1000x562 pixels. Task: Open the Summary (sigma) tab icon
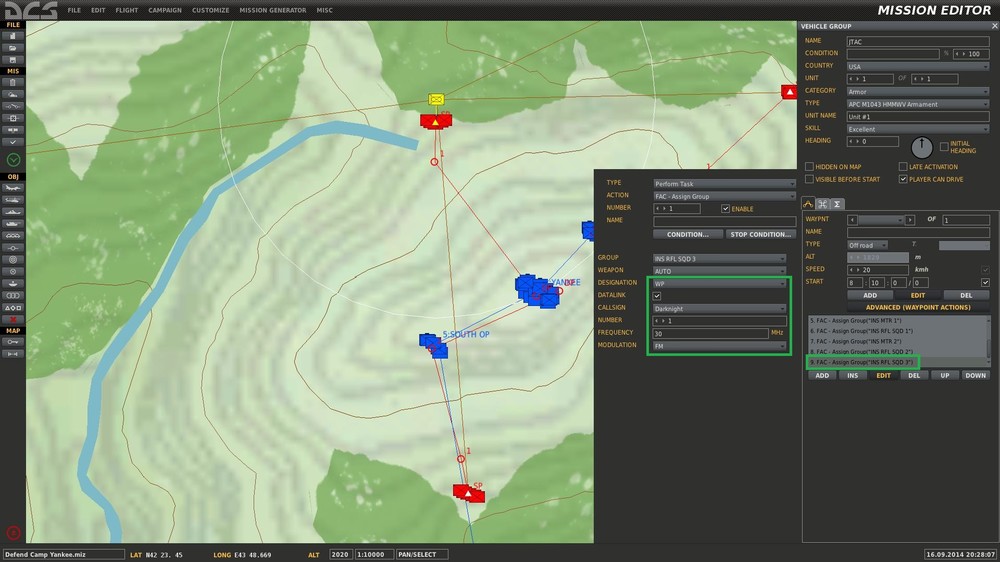pyautogui.click(x=838, y=204)
